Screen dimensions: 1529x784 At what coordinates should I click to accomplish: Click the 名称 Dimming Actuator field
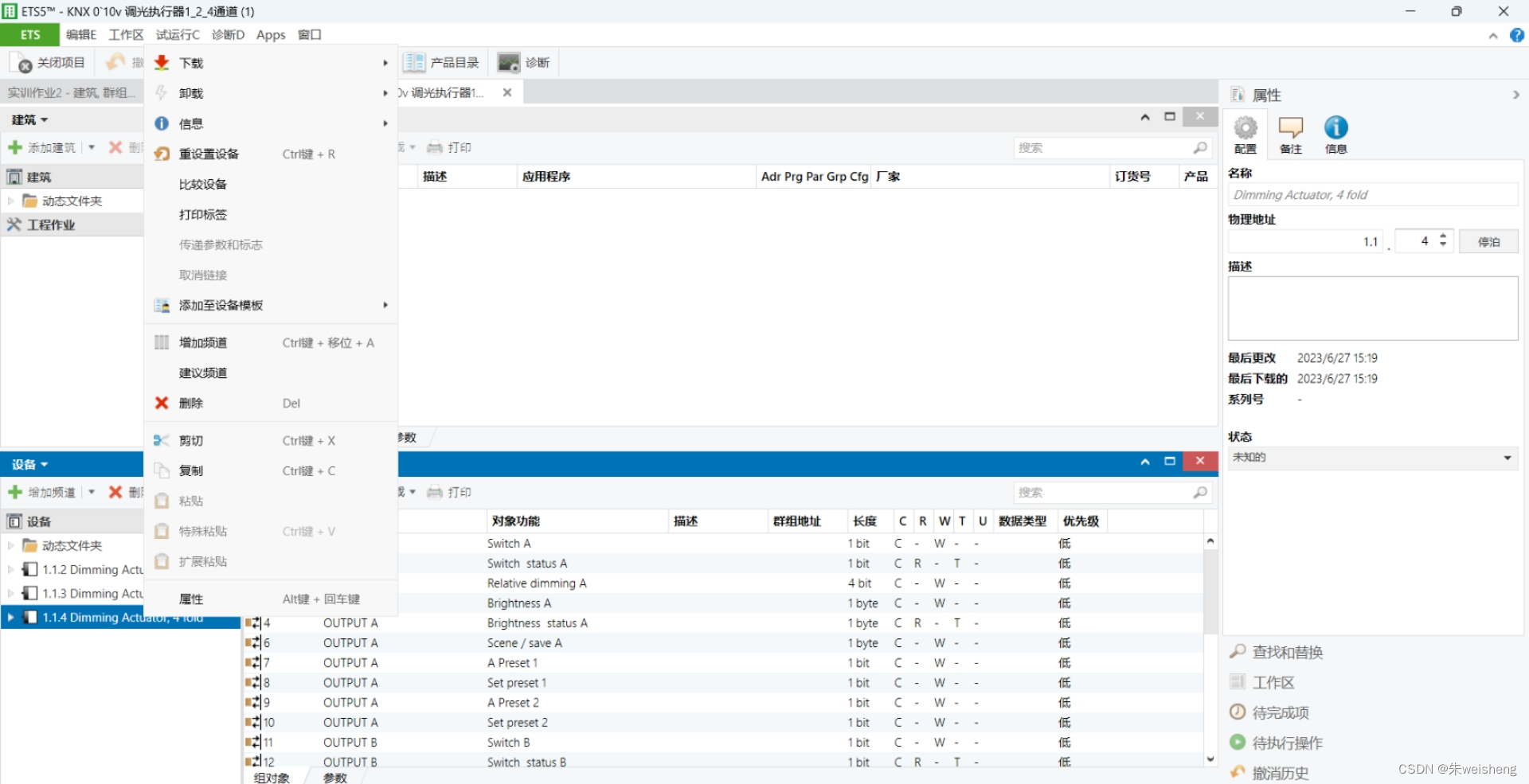pos(1373,195)
